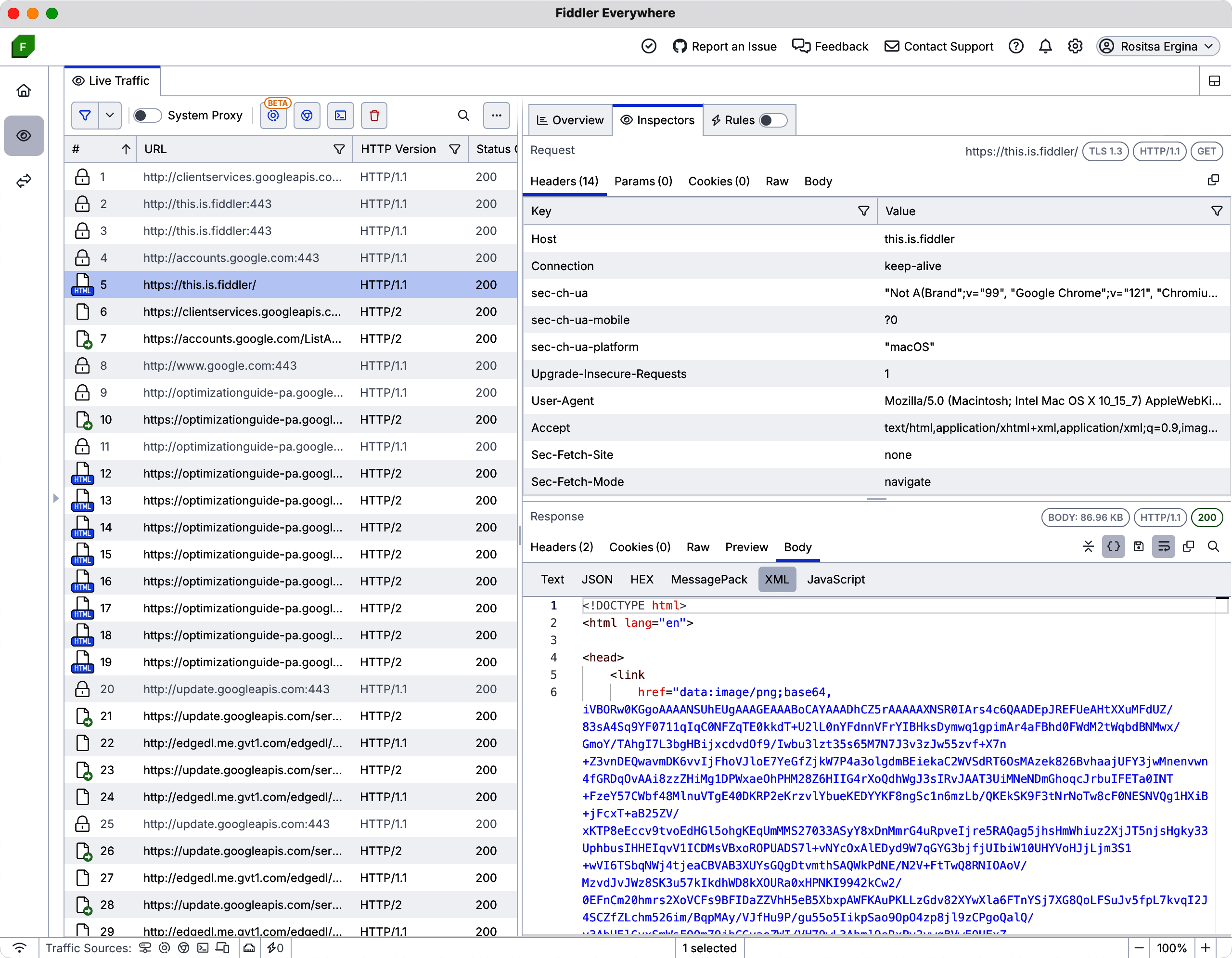1232x958 pixels.
Task: Open the URL column filter
Action: pos(339,150)
